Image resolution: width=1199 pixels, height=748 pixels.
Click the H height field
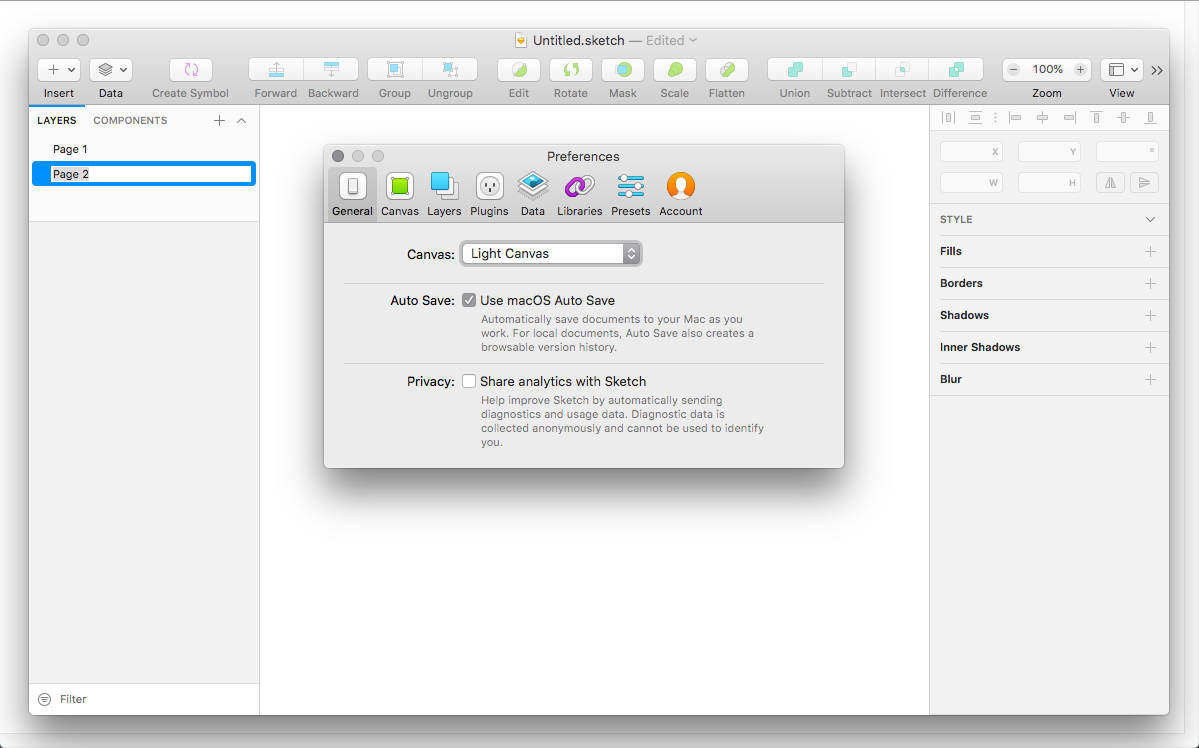point(1049,183)
